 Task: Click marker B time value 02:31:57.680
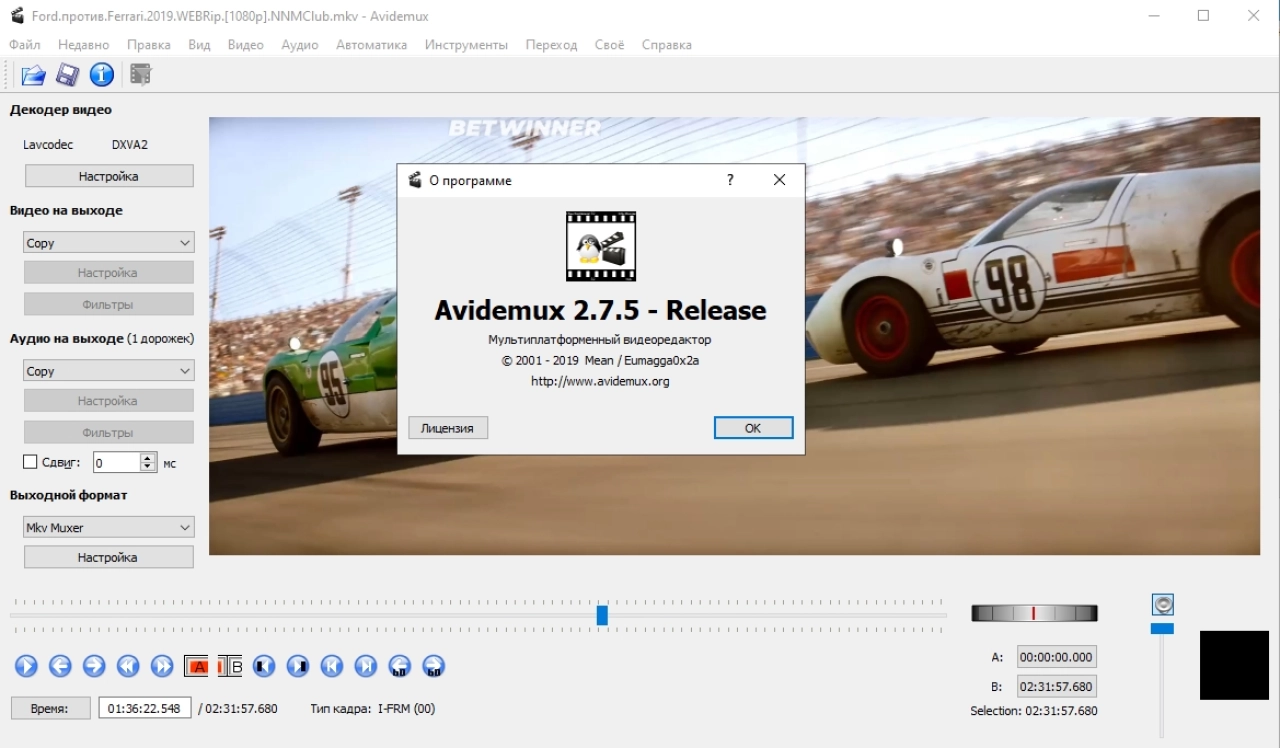click(1056, 687)
